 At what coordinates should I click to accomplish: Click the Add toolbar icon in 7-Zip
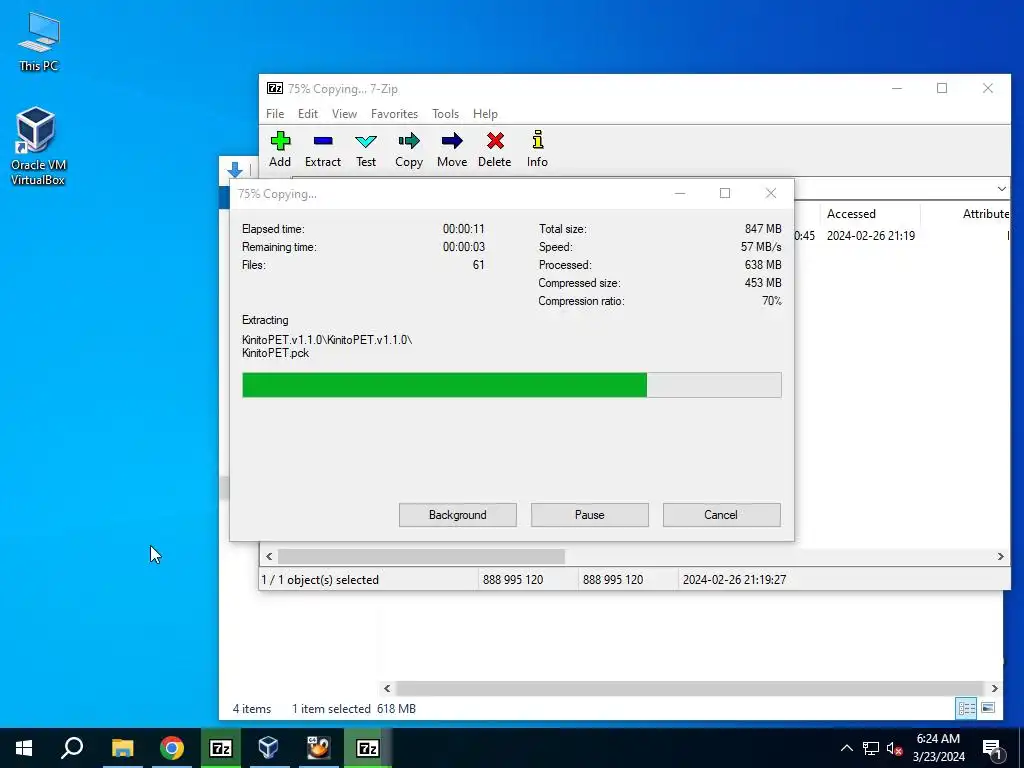[x=280, y=150]
